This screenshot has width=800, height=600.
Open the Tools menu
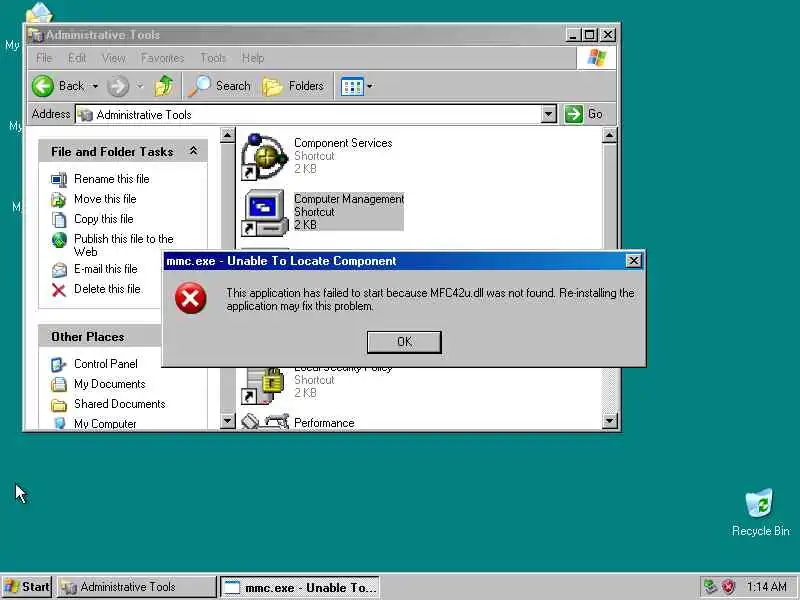tap(213, 58)
